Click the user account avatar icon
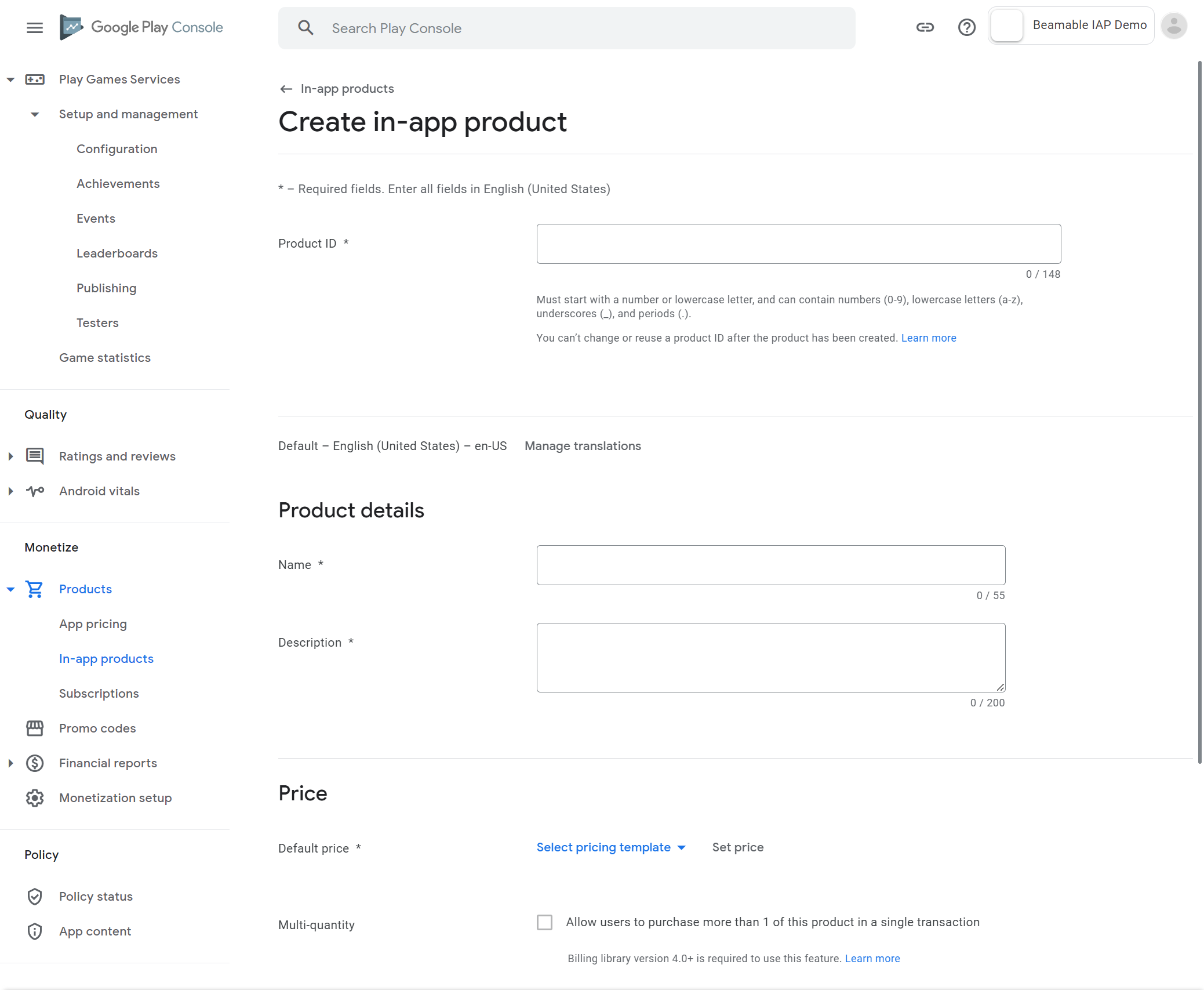 (x=1174, y=26)
